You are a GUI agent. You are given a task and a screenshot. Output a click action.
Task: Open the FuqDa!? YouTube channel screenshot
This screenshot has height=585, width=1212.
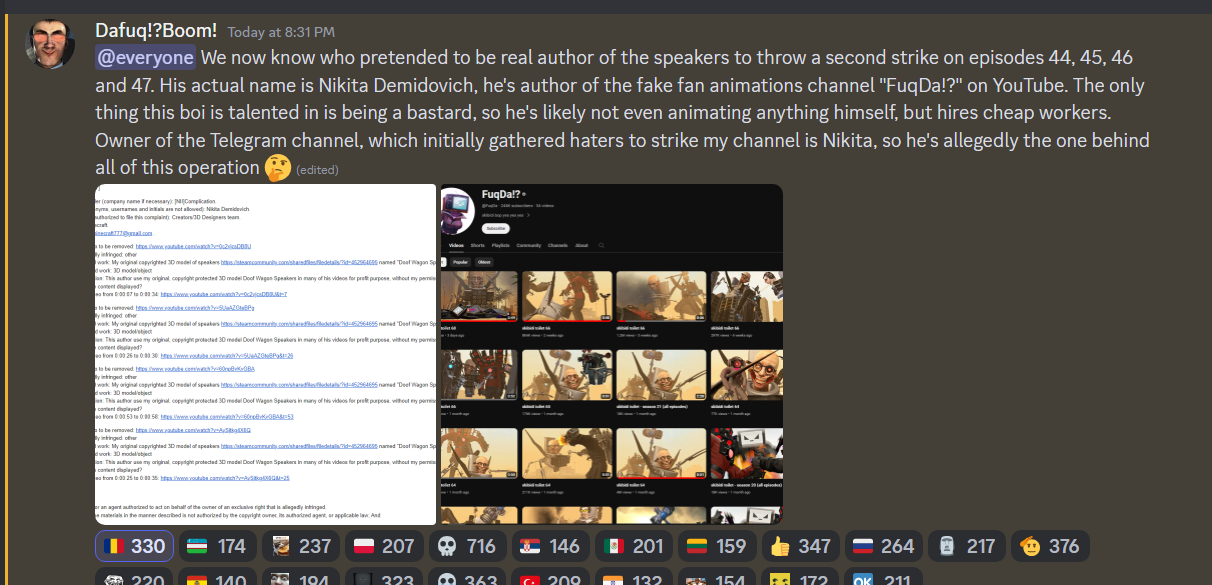coord(611,354)
